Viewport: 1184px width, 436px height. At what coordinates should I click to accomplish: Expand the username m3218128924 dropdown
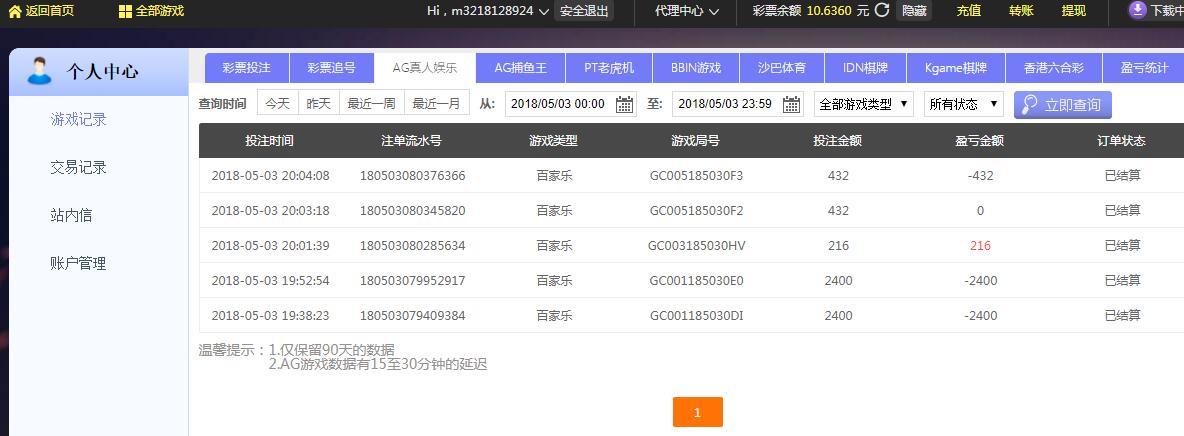[x=489, y=11]
